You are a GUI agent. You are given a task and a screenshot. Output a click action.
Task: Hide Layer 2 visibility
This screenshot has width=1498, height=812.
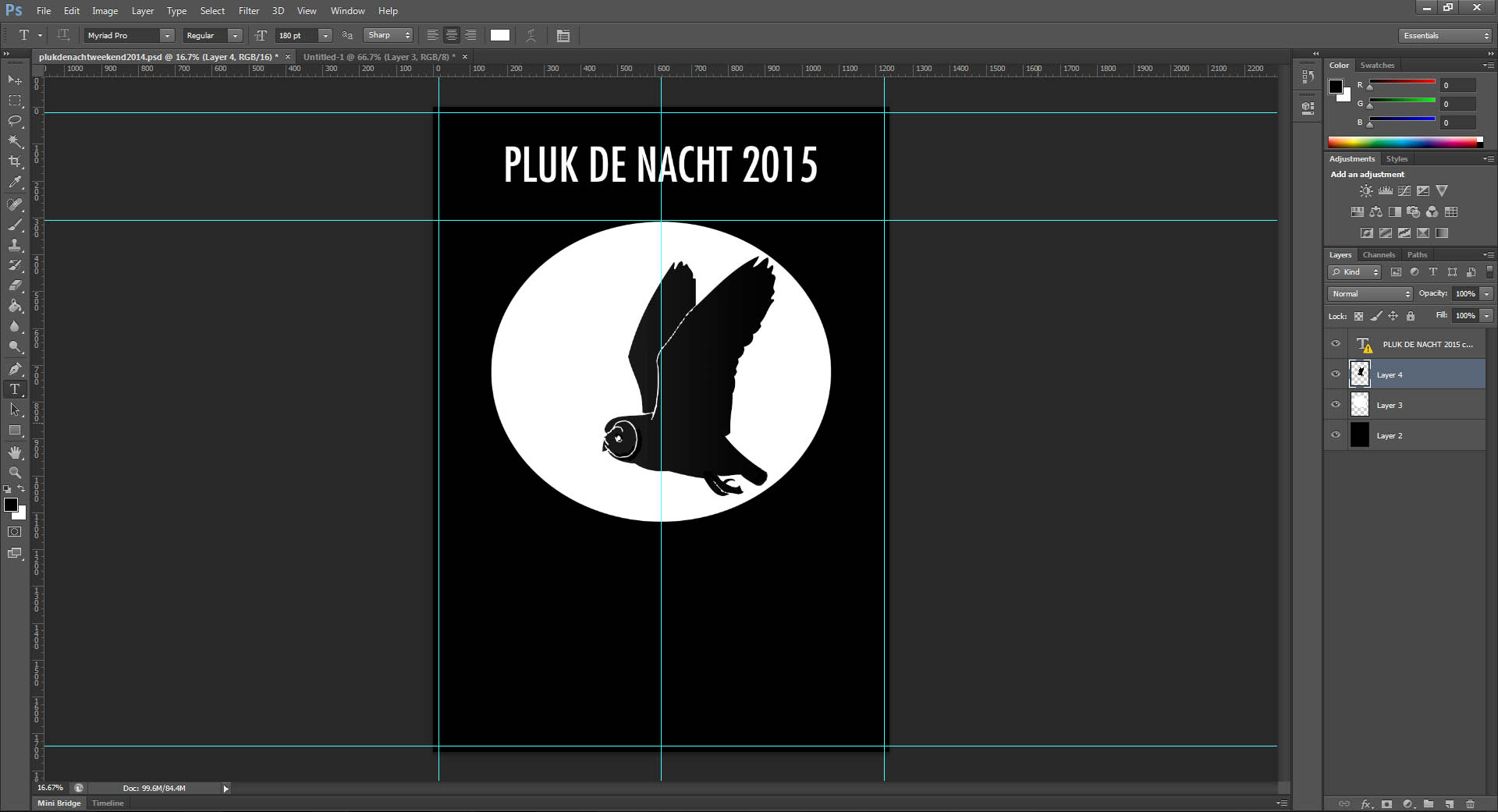click(x=1336, y=435)
